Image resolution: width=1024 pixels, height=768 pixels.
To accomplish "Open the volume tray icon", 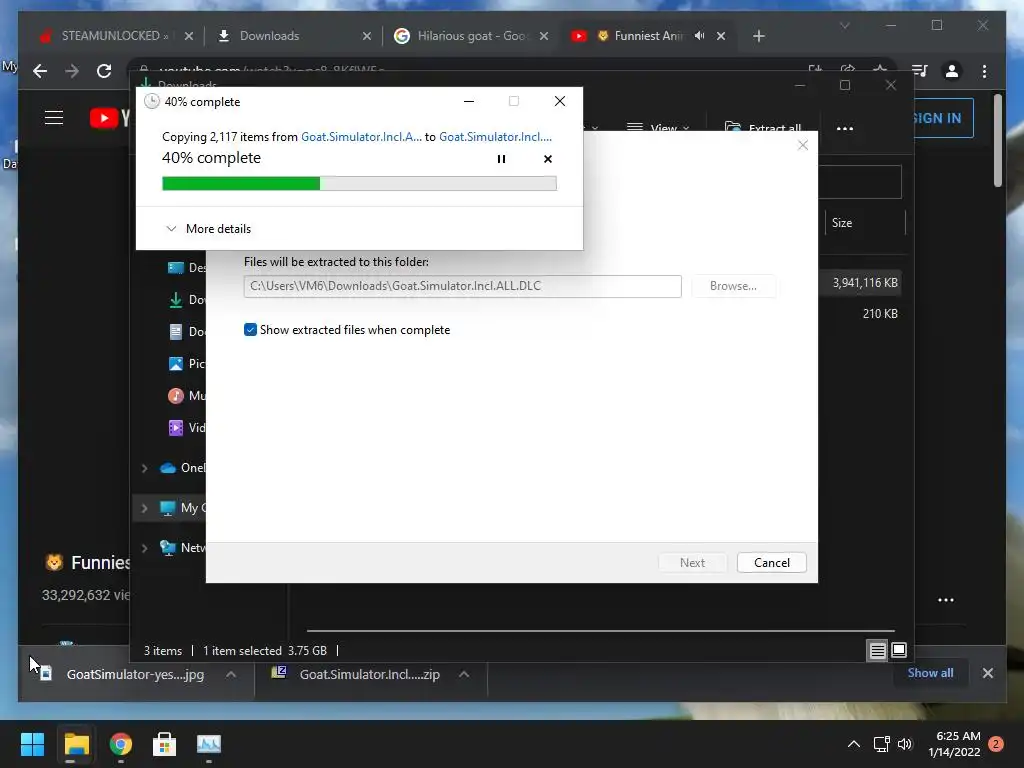I will pyautogui.click(x=904, y=744).
